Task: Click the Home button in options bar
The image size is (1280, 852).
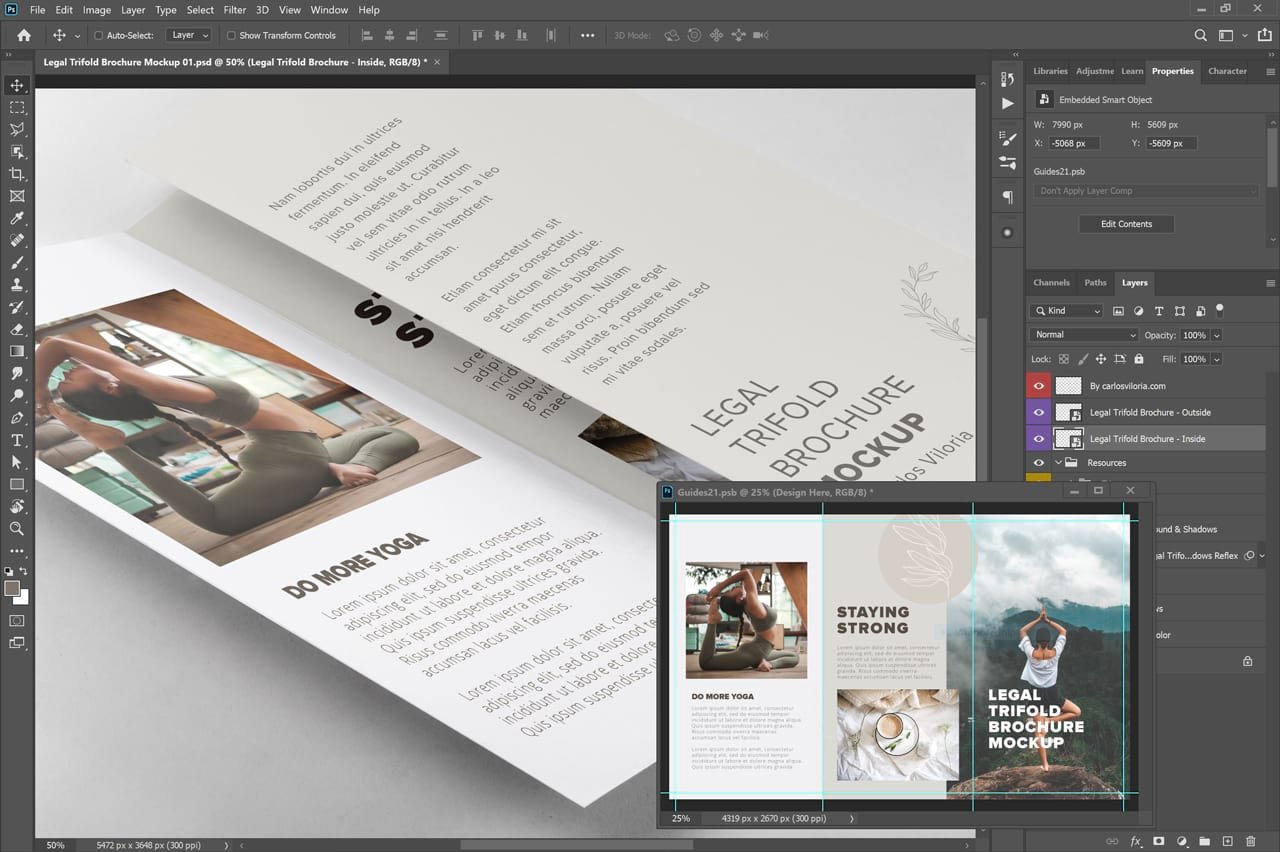Action: click(23, 35)
